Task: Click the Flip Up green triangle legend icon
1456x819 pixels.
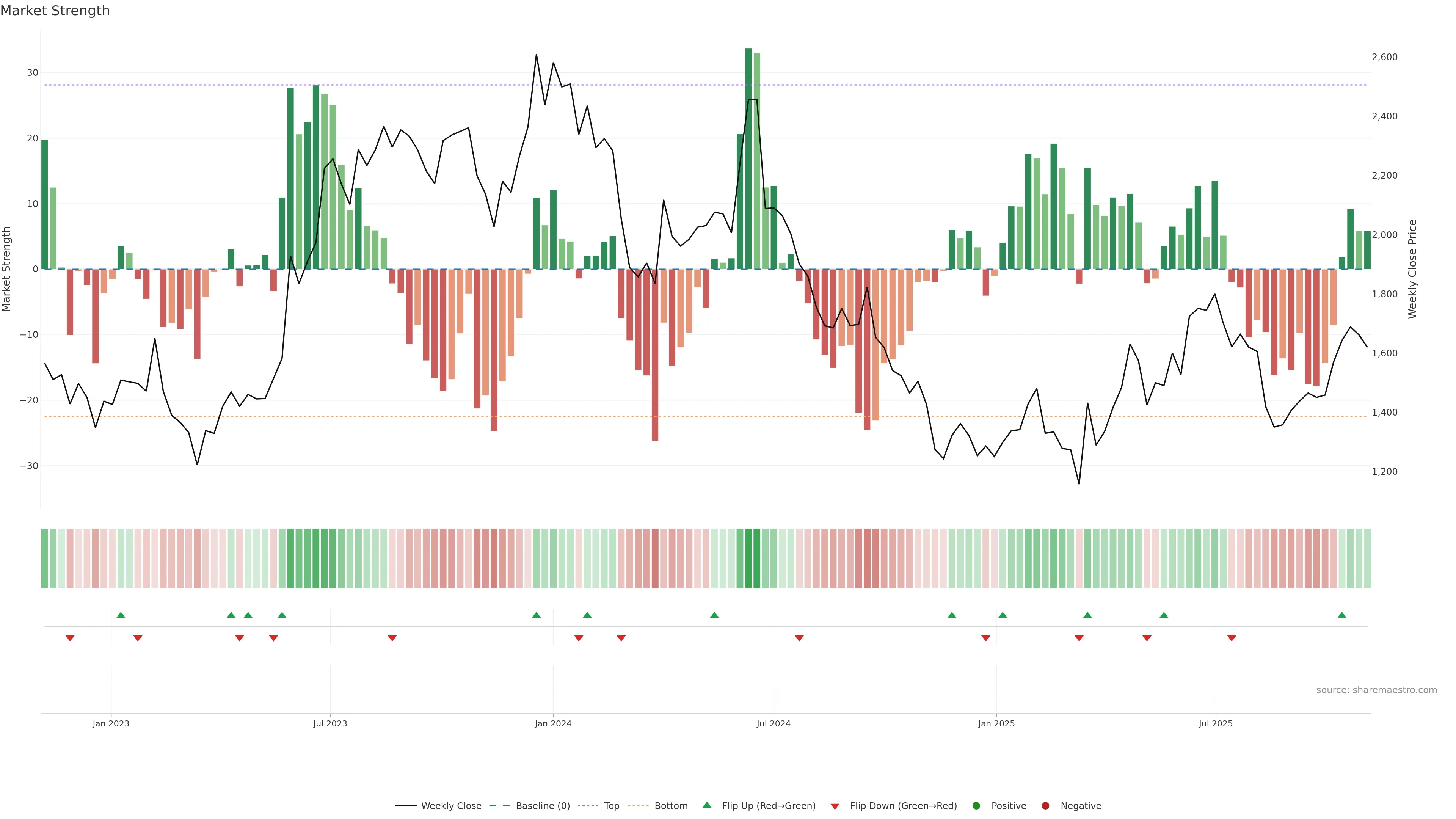Action: click(x=706, y=805)
